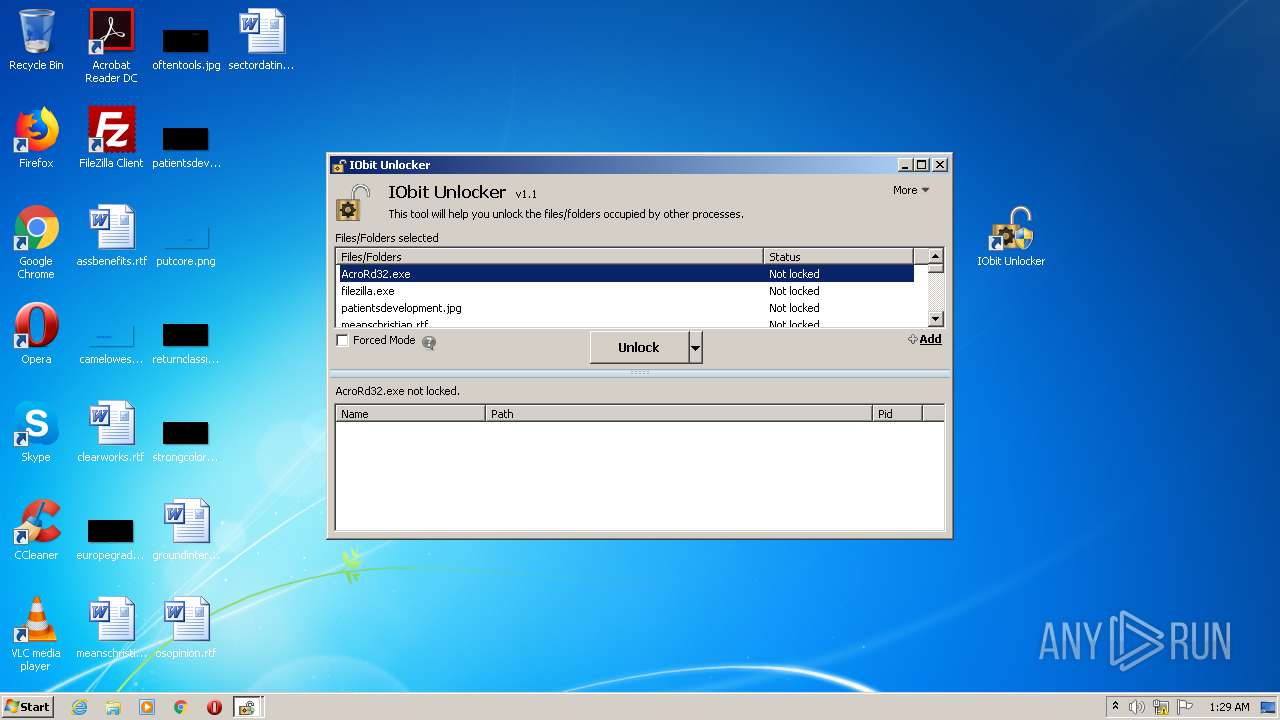This screenshot has width=1280, height=720.
Task: Open Acrobat Reader DC shortcut
Action: point(111,46)
